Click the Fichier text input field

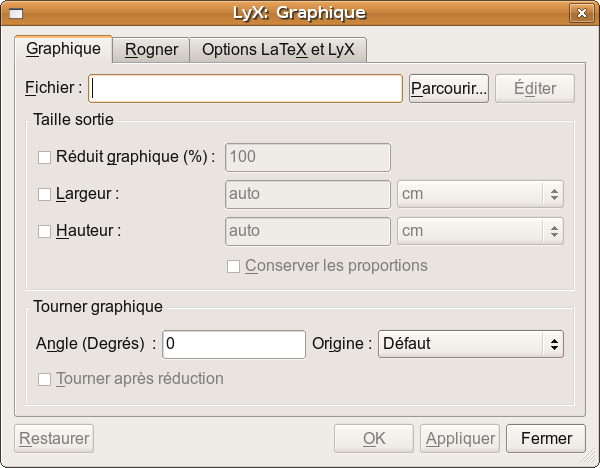246,88
